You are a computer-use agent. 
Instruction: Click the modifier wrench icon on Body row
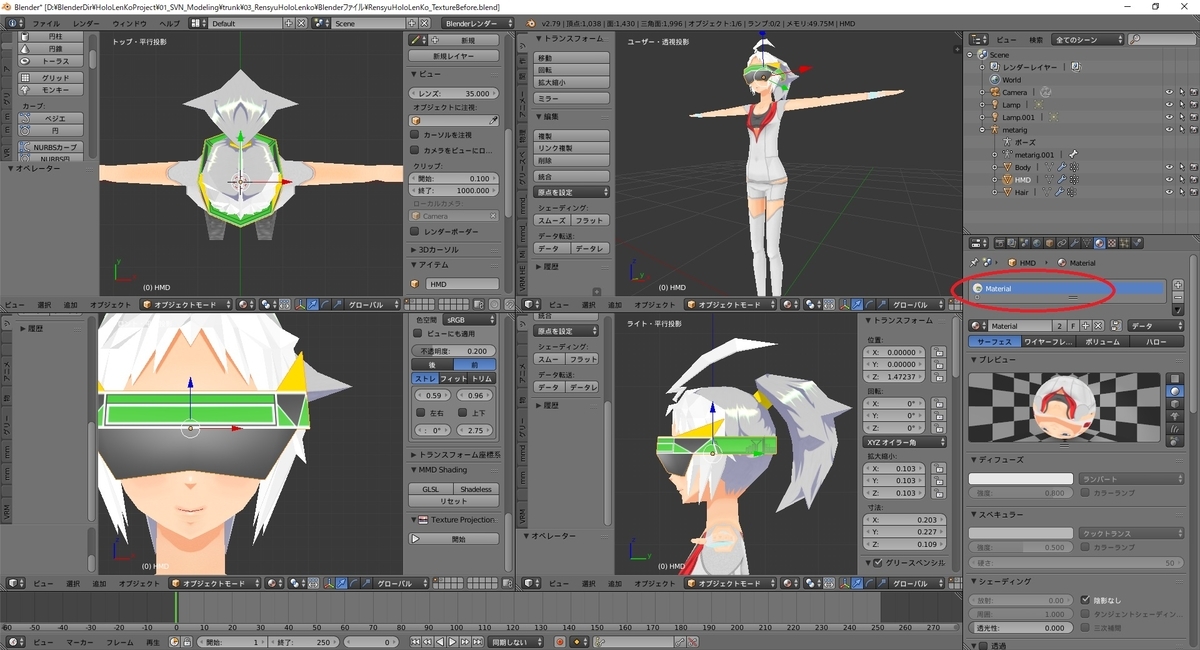(x=1061, y=167)
